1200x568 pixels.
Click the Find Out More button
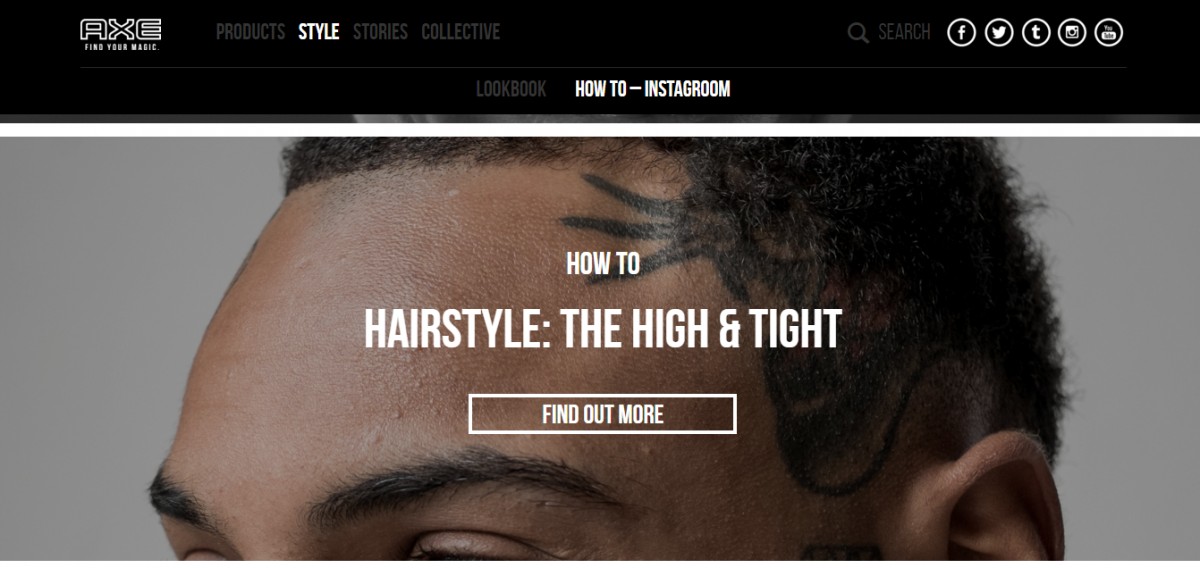pyautogui.click(x=602, y=414)
